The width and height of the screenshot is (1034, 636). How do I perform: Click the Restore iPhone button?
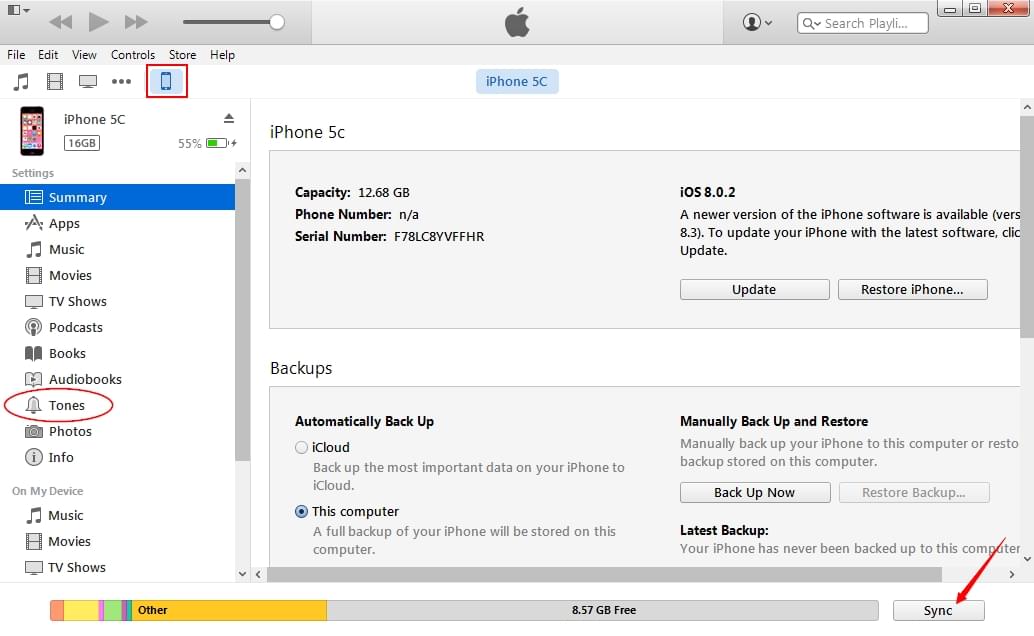(911, 290)
